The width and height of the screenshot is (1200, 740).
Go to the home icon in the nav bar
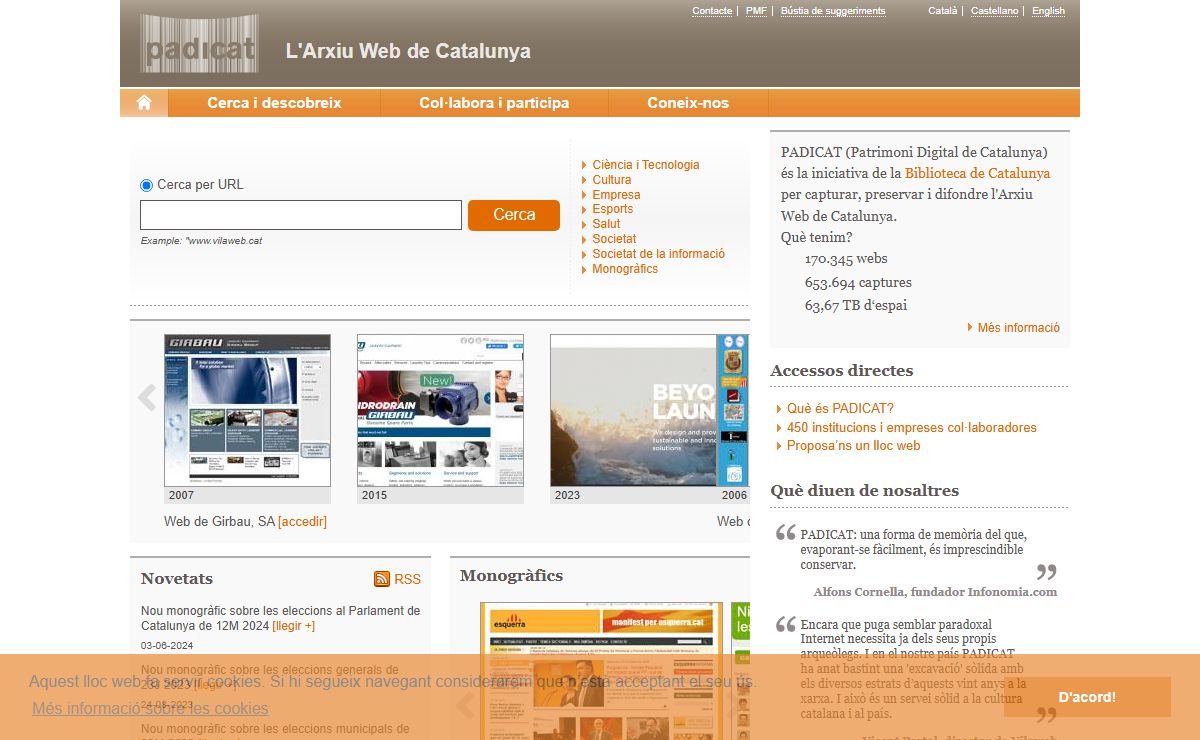point(144,103)
